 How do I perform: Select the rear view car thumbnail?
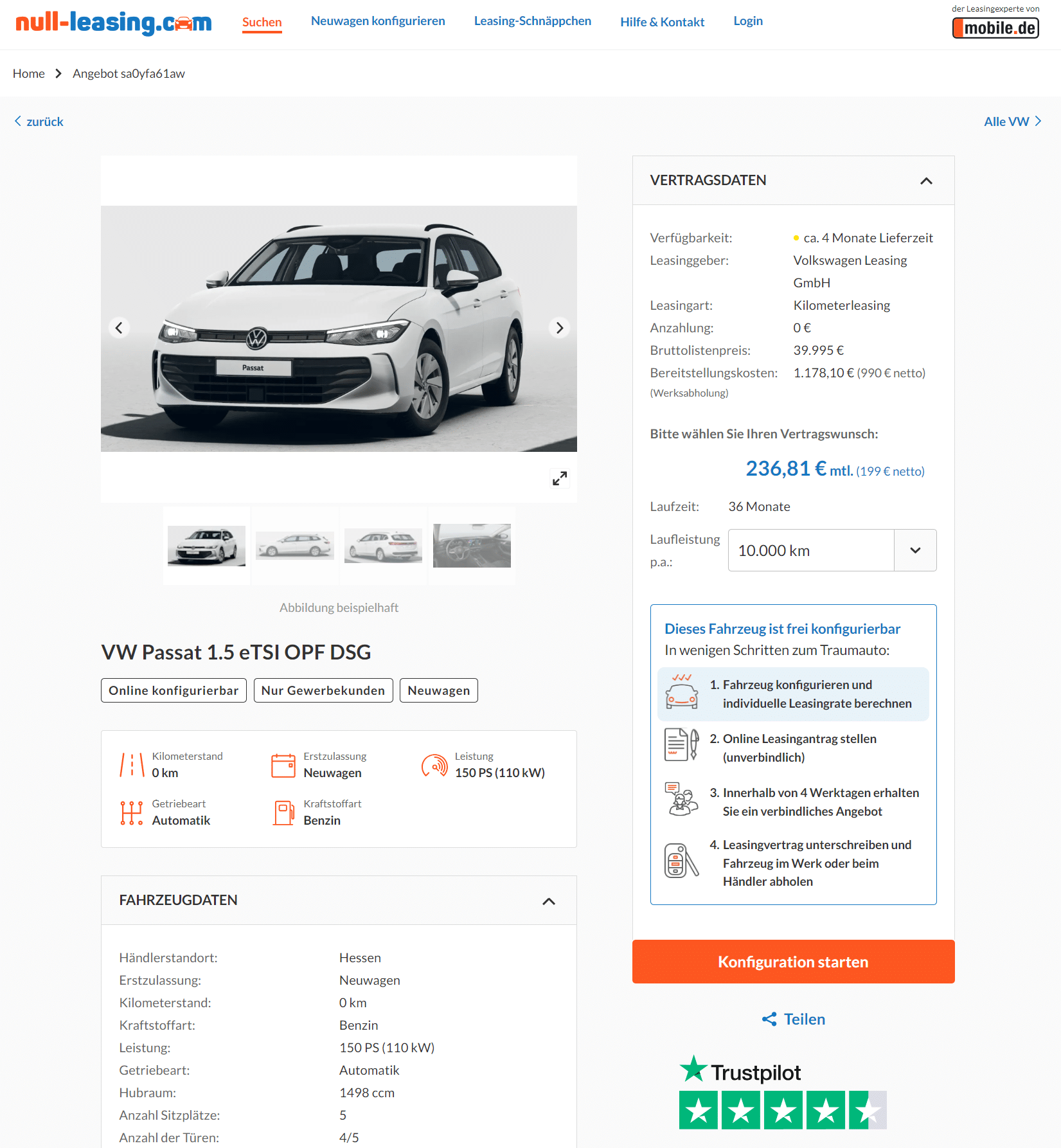click(383, 546)
